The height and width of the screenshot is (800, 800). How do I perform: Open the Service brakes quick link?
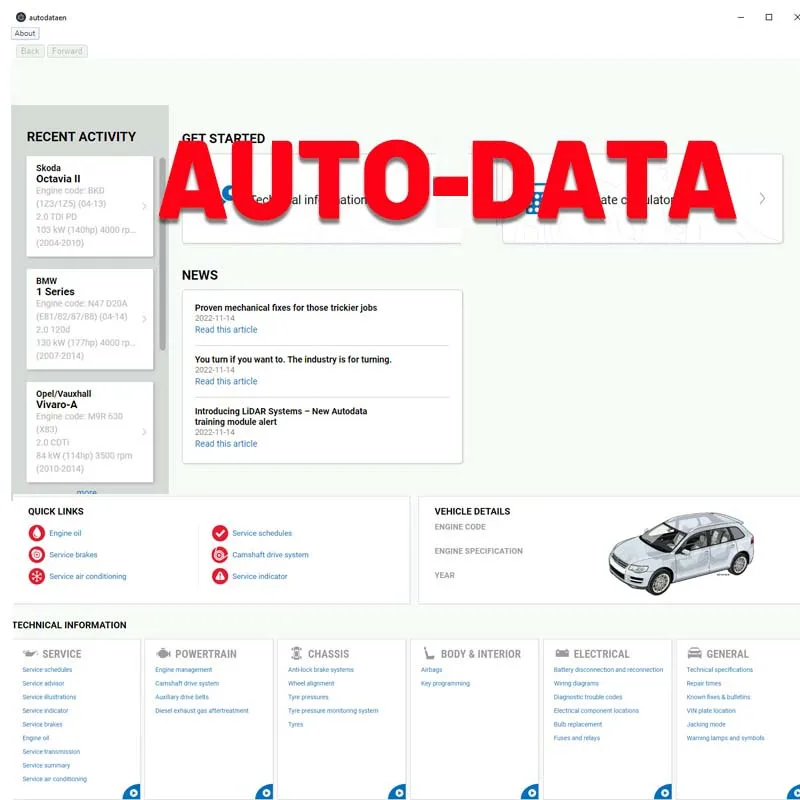pos(73,555)
